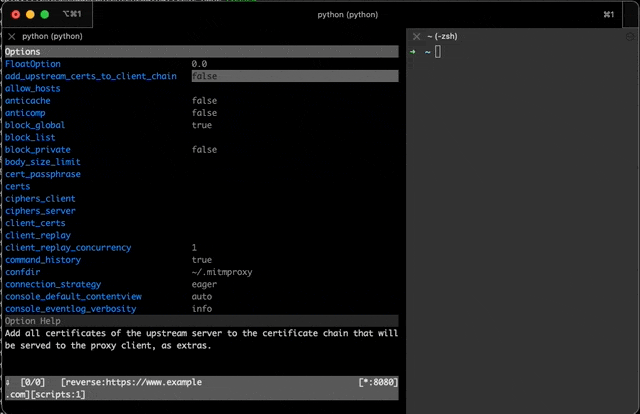640x414 pixels.
Task: Select the ~ (-zsh) pane title
Action: pos(442,36)
